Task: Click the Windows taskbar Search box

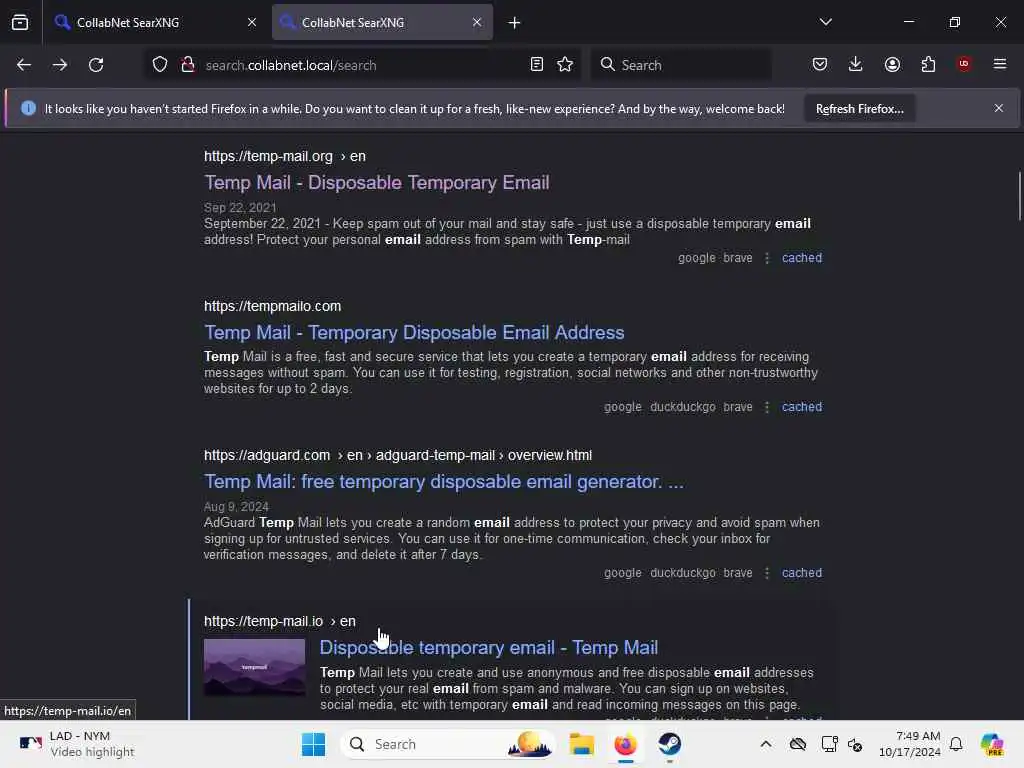Action: coord(448,744)
